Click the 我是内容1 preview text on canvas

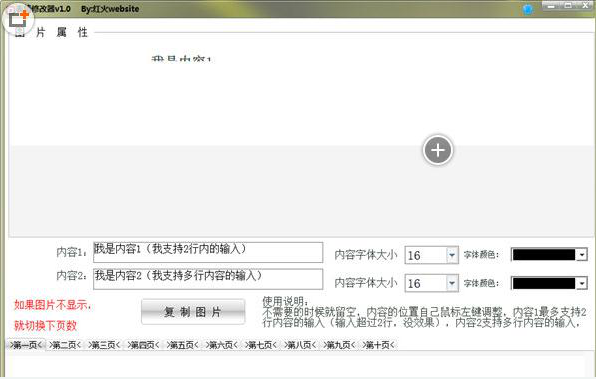(181, 59)
